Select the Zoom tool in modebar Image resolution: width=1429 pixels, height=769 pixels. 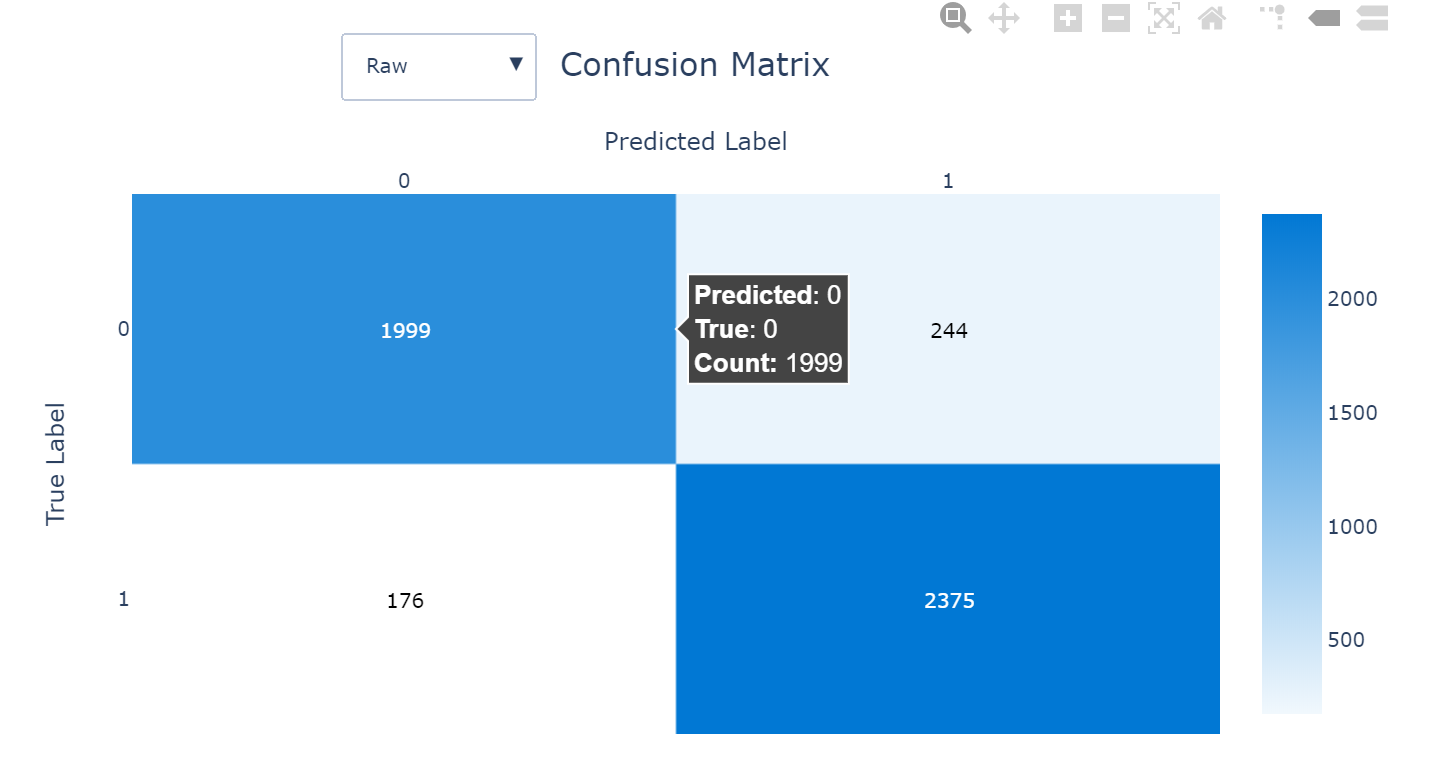tap(955, 18)
